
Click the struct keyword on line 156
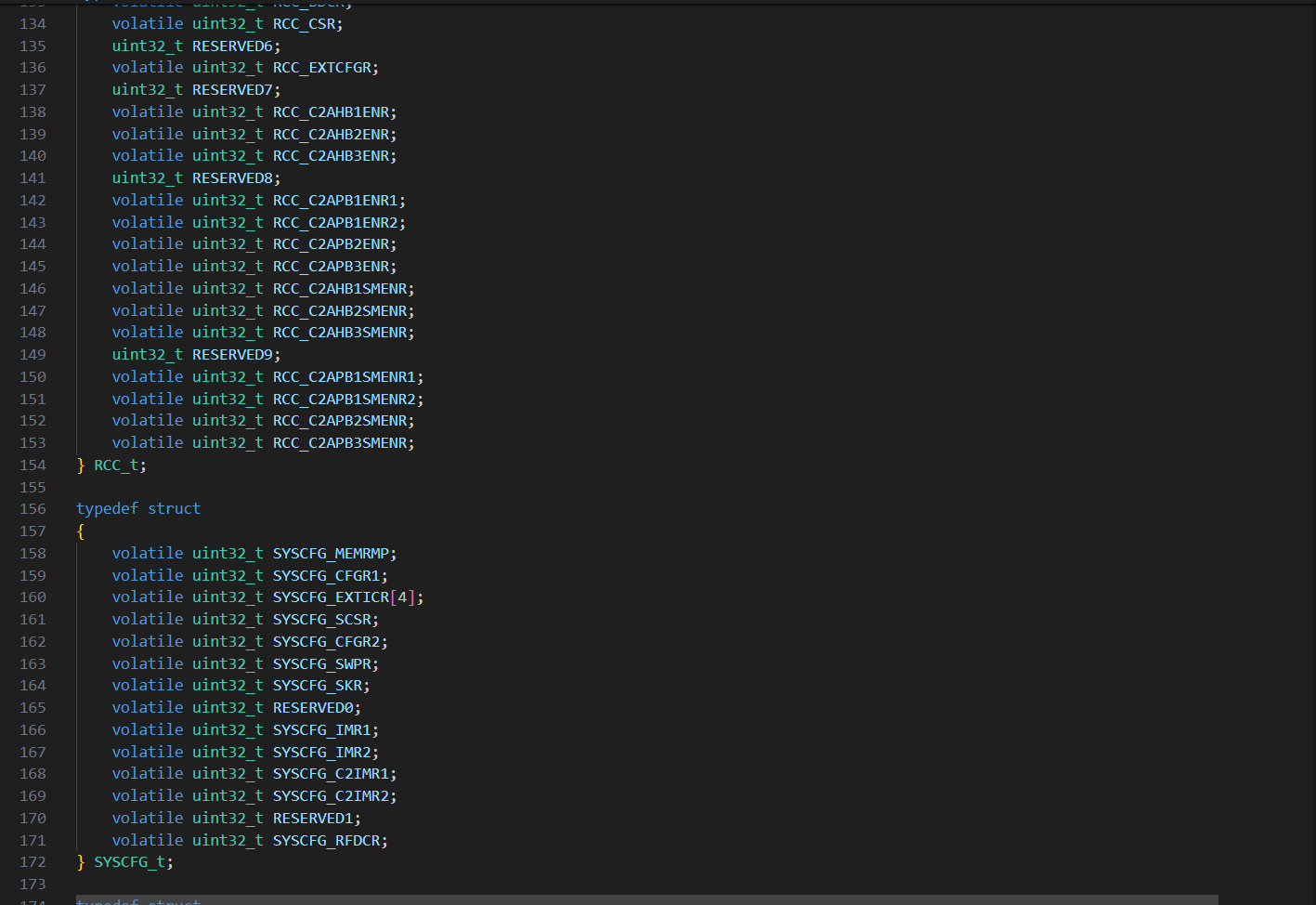(x=174, y=509)
